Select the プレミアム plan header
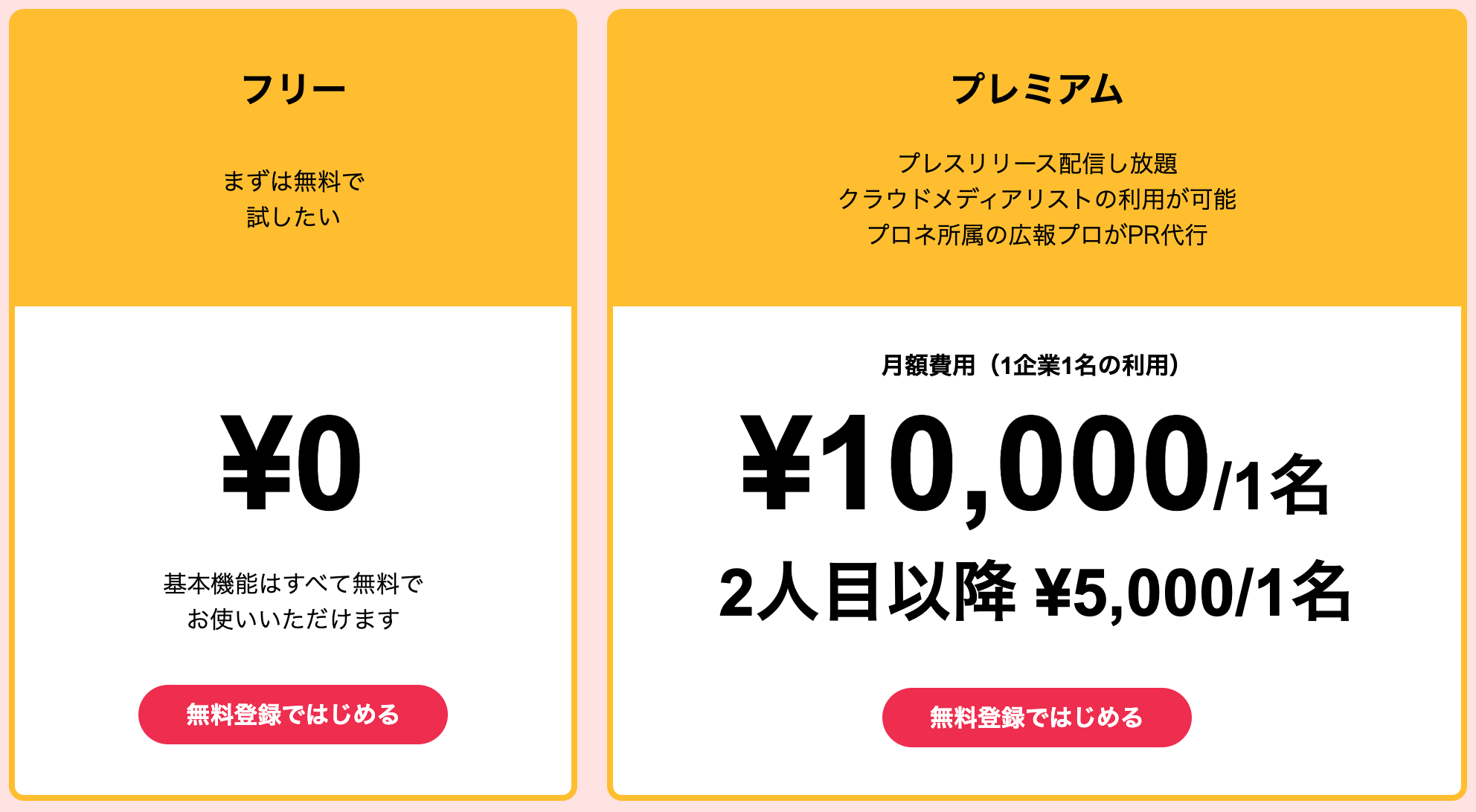This screenshot has width=1476, height=812. tap(1037, 86)
